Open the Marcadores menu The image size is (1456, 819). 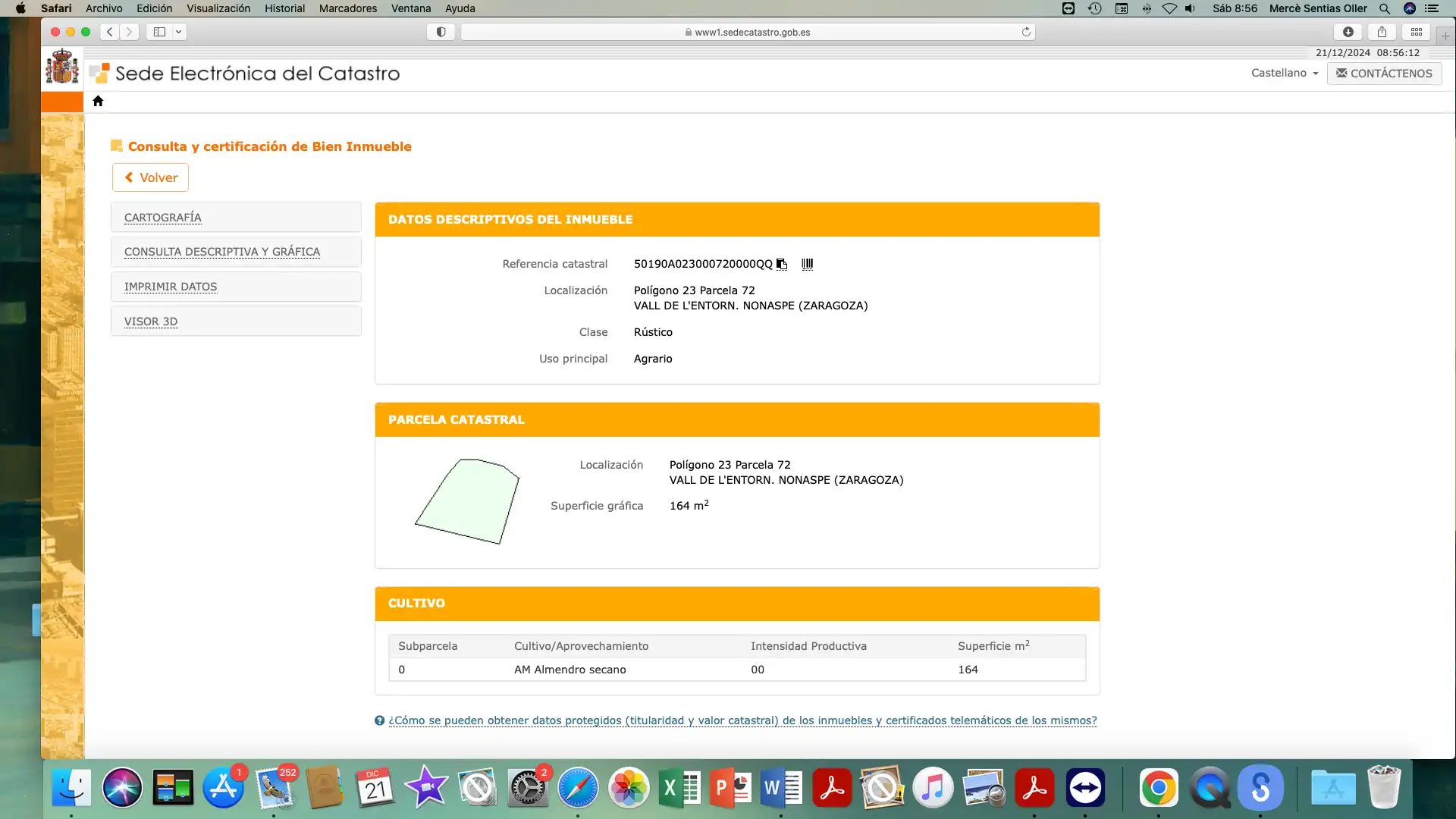[x=347, y=8]
